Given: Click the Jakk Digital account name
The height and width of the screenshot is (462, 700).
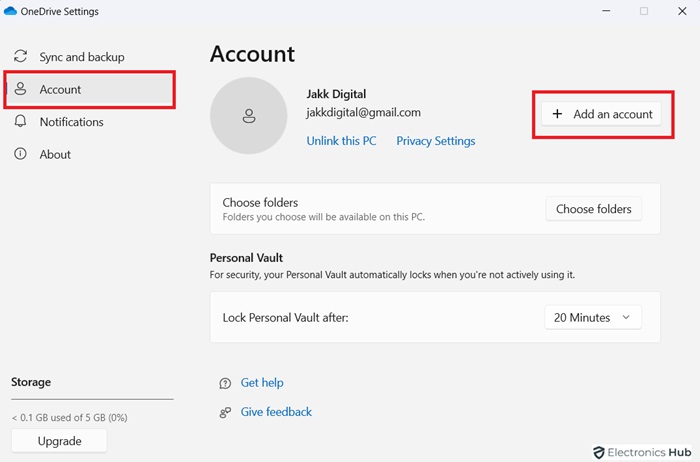Looking at the screenshot, I should click(336, 94).
